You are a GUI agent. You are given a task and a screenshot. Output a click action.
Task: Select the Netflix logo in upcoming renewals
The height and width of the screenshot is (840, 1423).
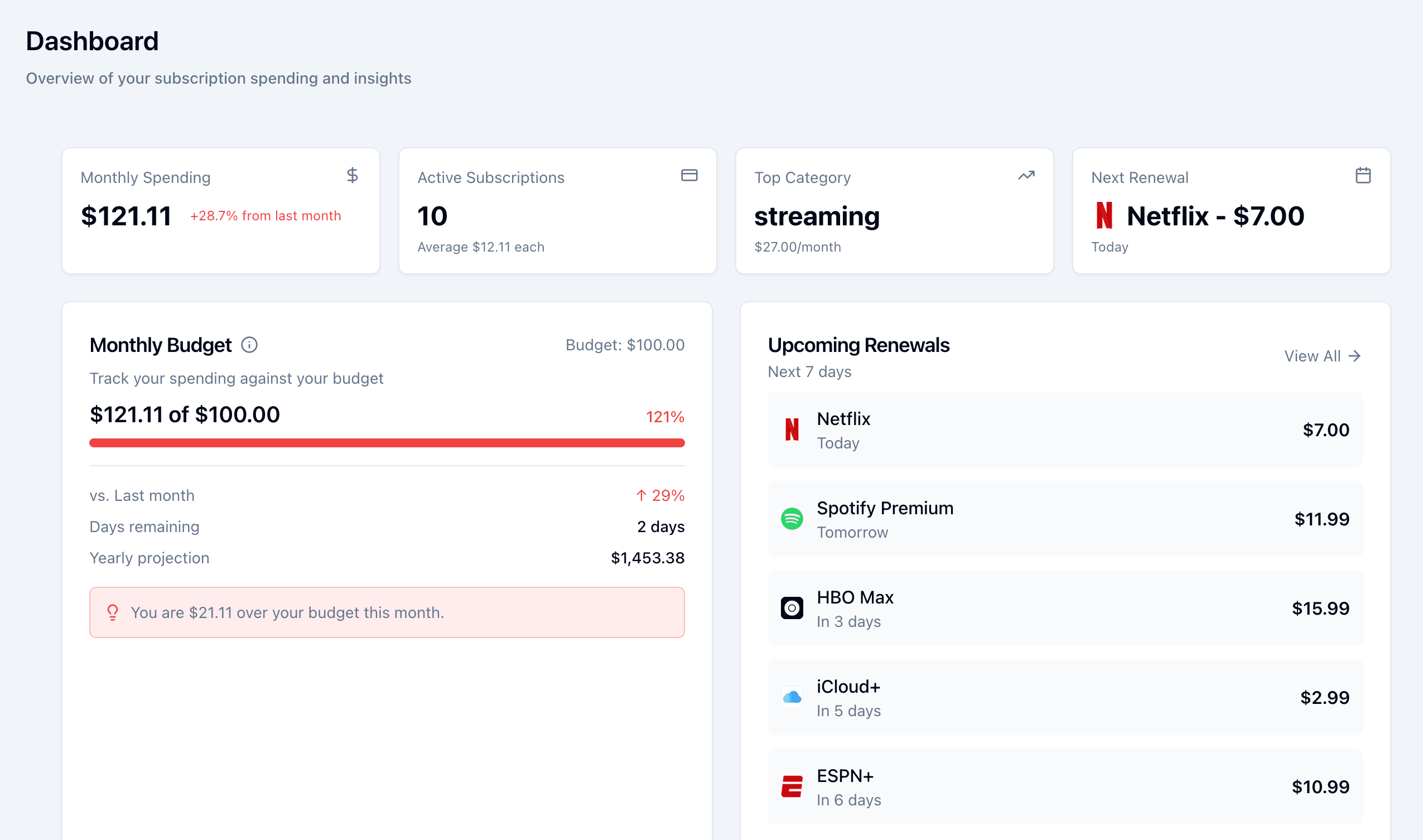[x=793, y=429]
